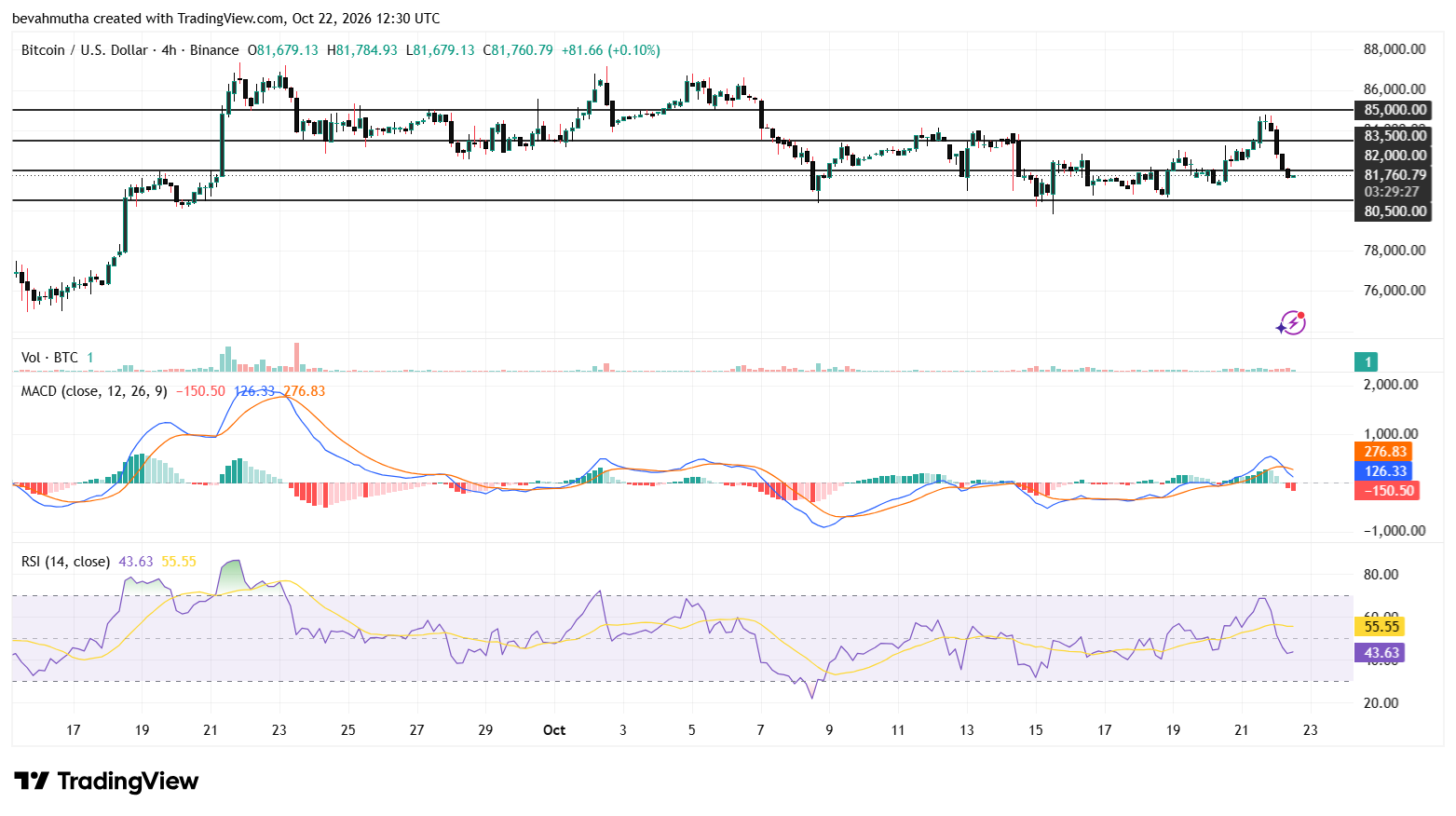Click the orange MACD signal badge on axis
This screenshot has width=1456, height=816.
[1382, 452]
